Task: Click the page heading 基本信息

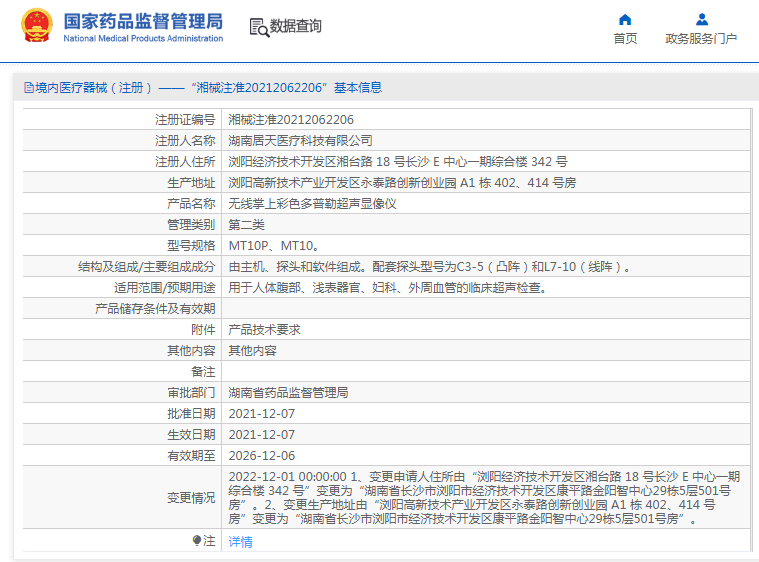Action: [x=358, y=88]
